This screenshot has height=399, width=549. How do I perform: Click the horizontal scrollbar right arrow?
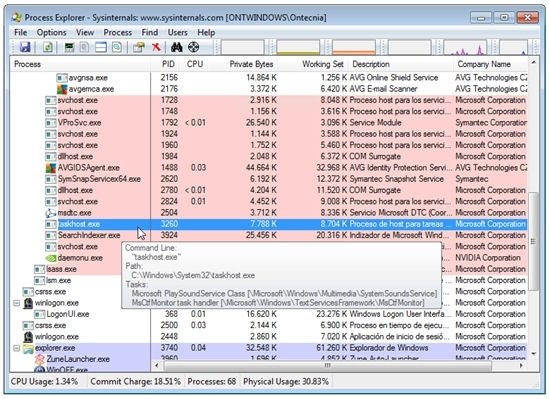click(x=521, y=366)
